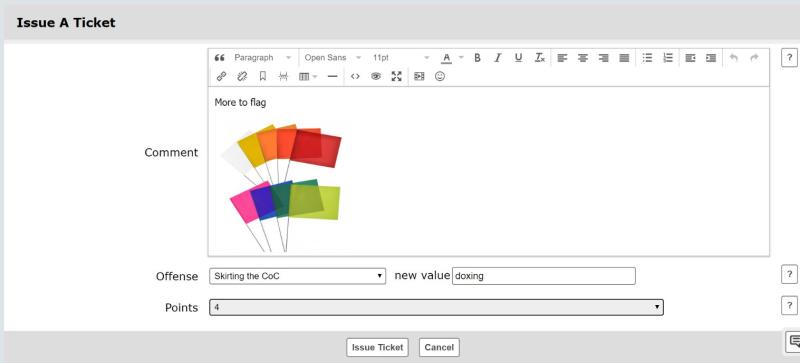This screenshot has height=363, width=800.
Task: Switch editor to fullscreen mode
Action: (x=396, y=76)
